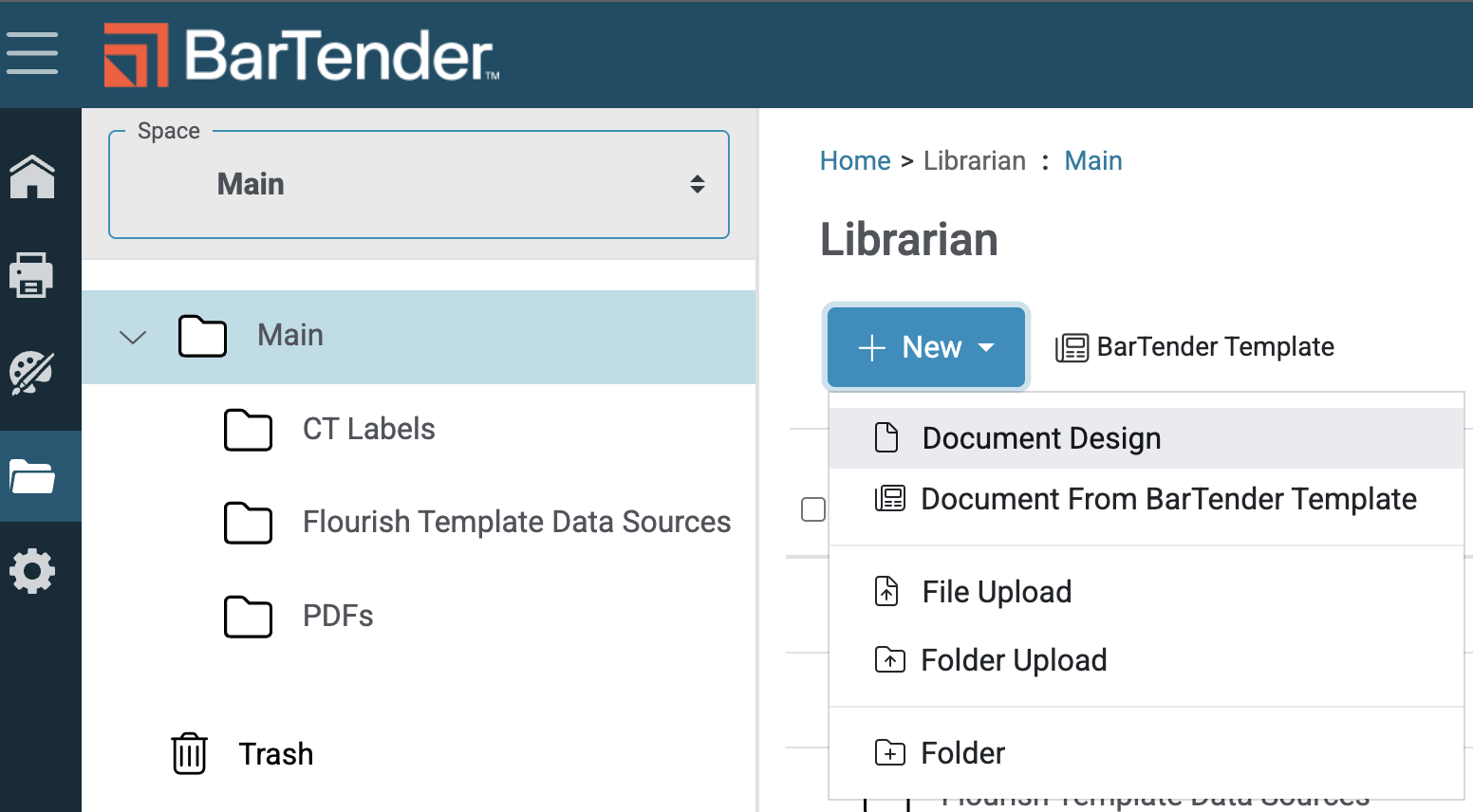Click the Home breadcrumb link
The height and width of the screenshot is (812, 1473).
coord(855,161)
